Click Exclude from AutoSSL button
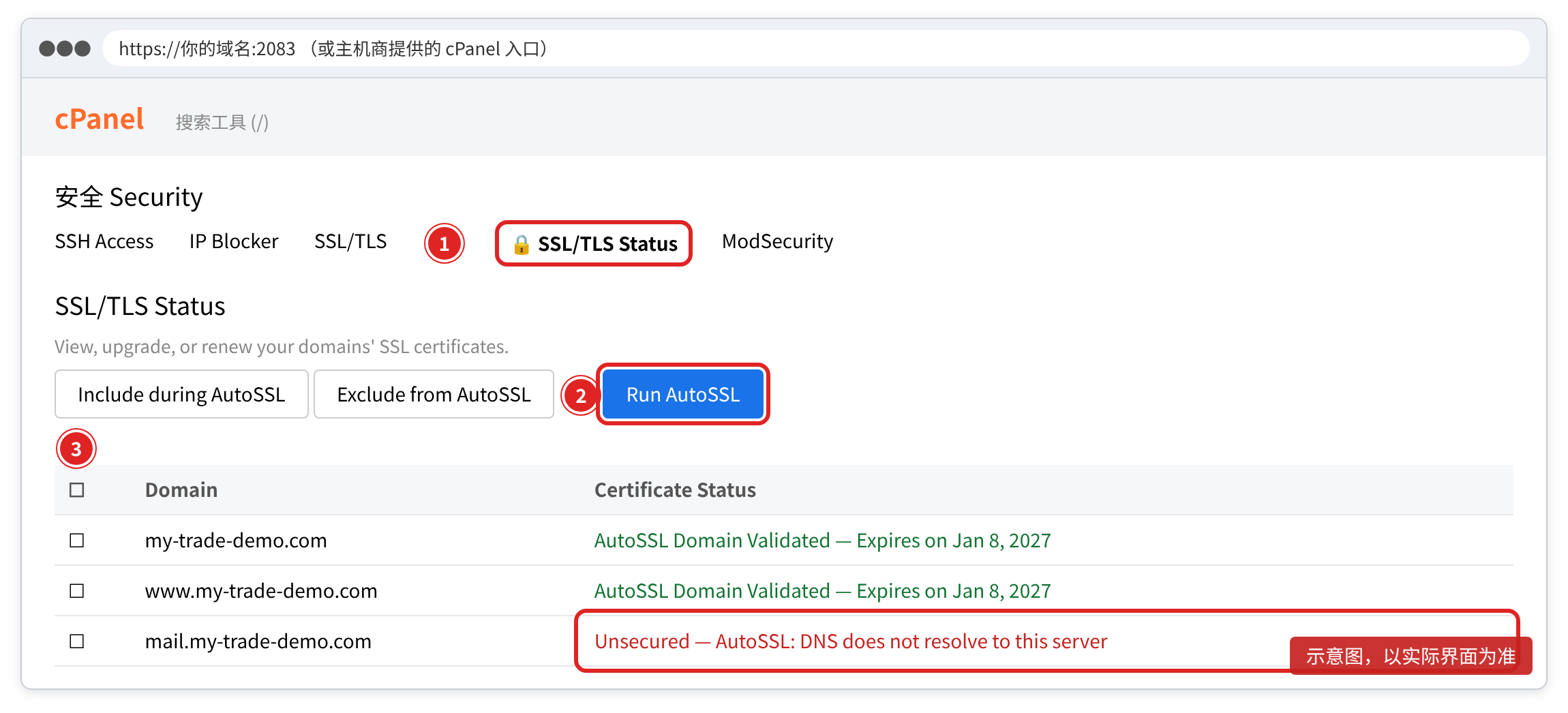Screen dimensions: 1568x713 coord(434,394)
